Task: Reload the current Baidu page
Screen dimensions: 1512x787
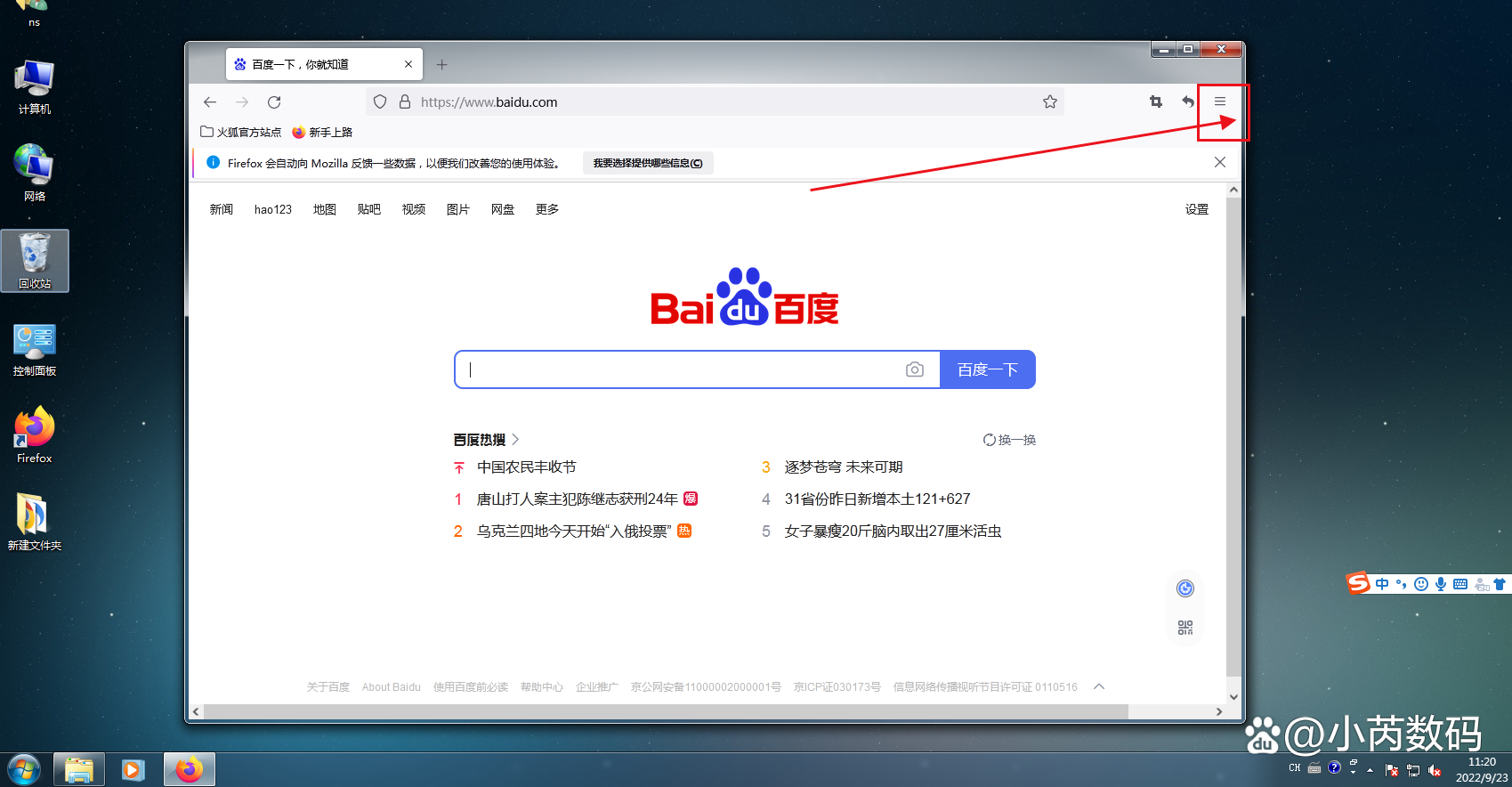Action: 274,102
